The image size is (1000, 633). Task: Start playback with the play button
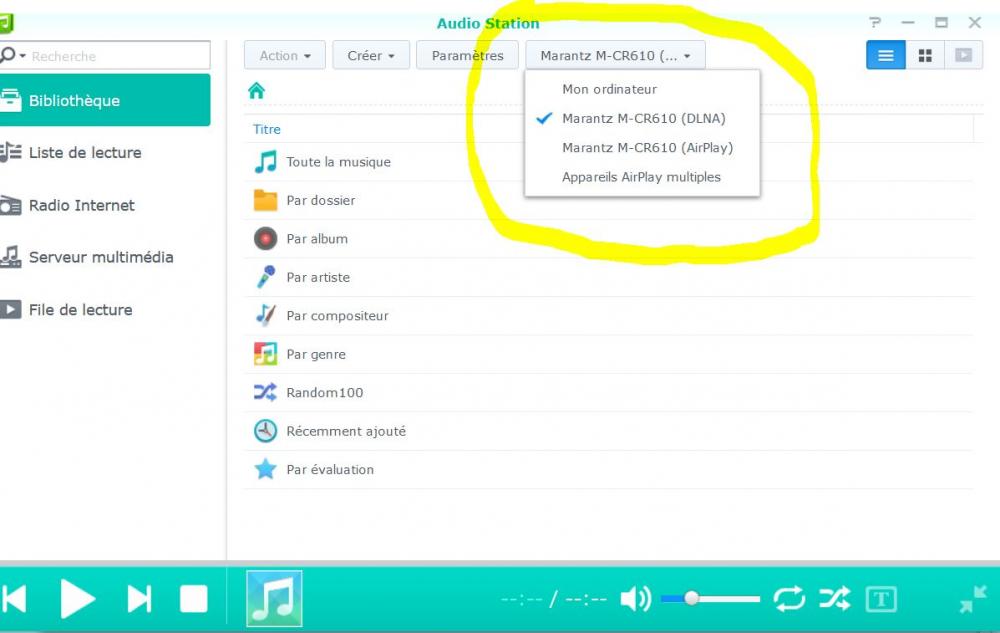[78, 599]
